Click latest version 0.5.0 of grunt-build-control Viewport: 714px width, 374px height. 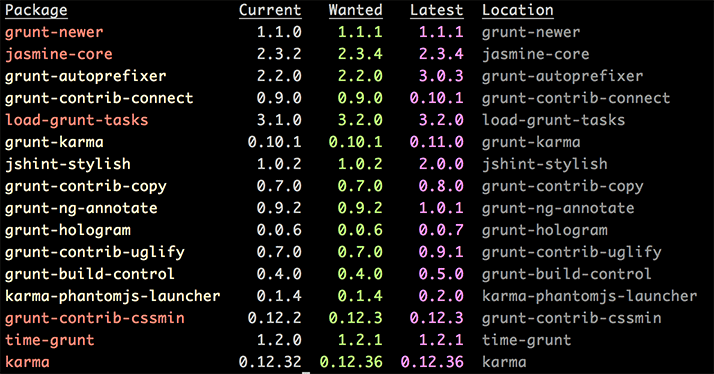point(441,274)
